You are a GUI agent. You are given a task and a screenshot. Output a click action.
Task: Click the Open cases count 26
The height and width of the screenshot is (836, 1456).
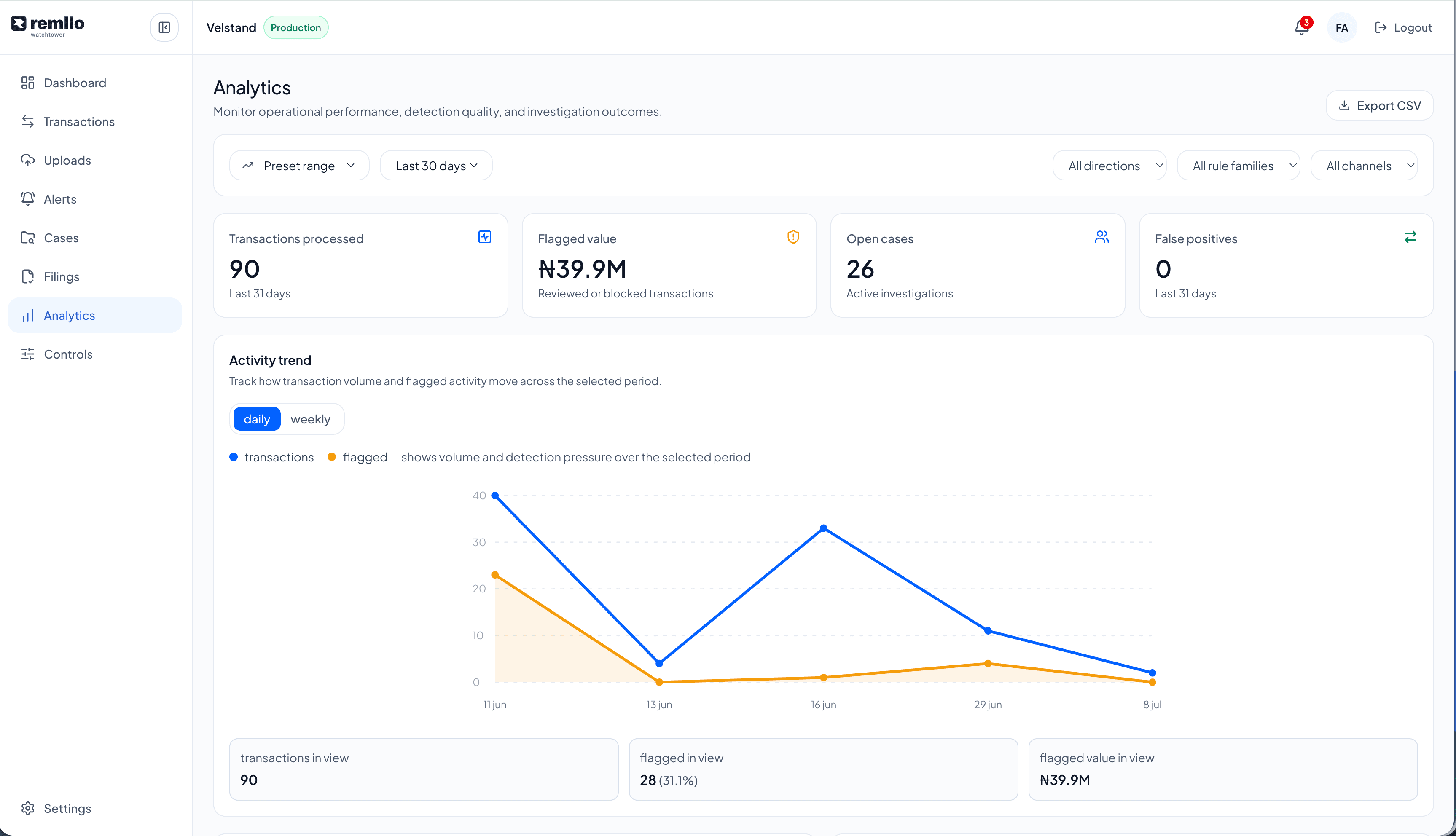click(x=860, y=269)
